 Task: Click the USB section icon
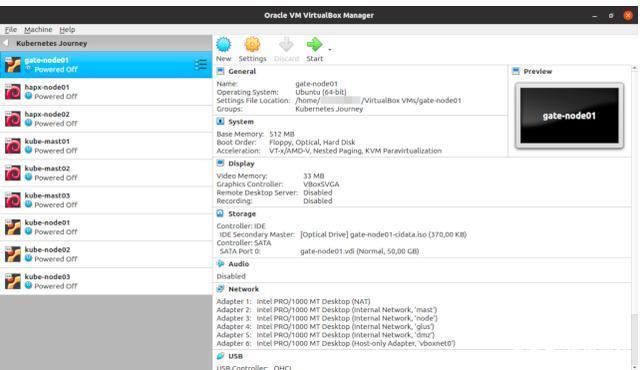(220, 356)
